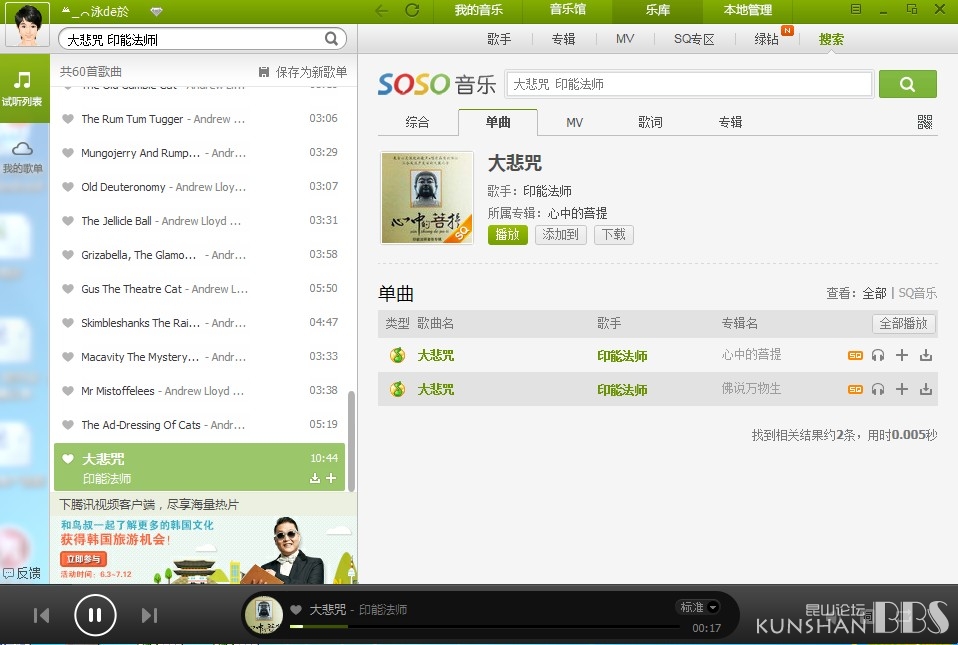Open the 歌手 category

point(499,39)
